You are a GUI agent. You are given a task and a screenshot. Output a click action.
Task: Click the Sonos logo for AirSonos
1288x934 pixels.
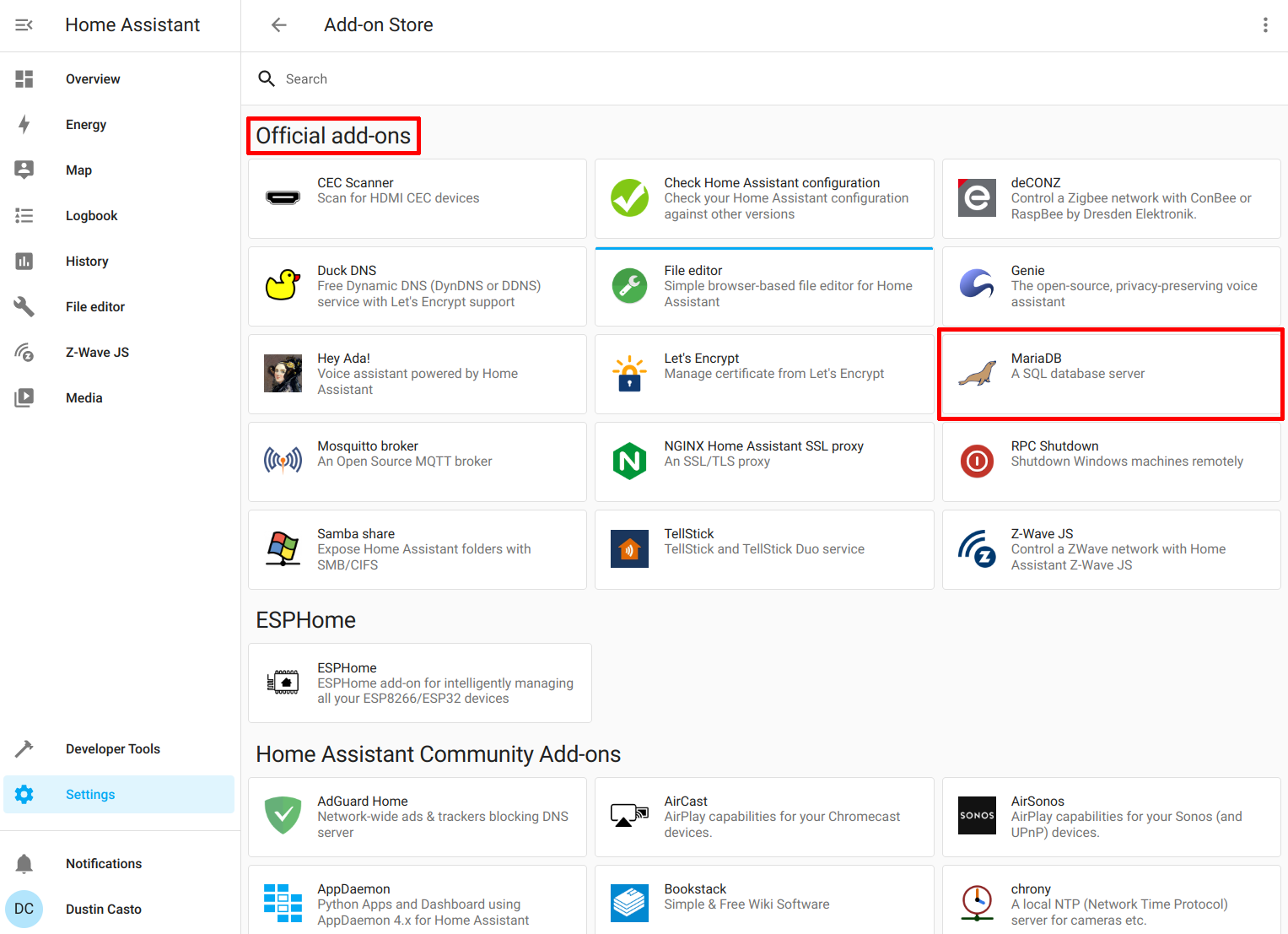978,817
